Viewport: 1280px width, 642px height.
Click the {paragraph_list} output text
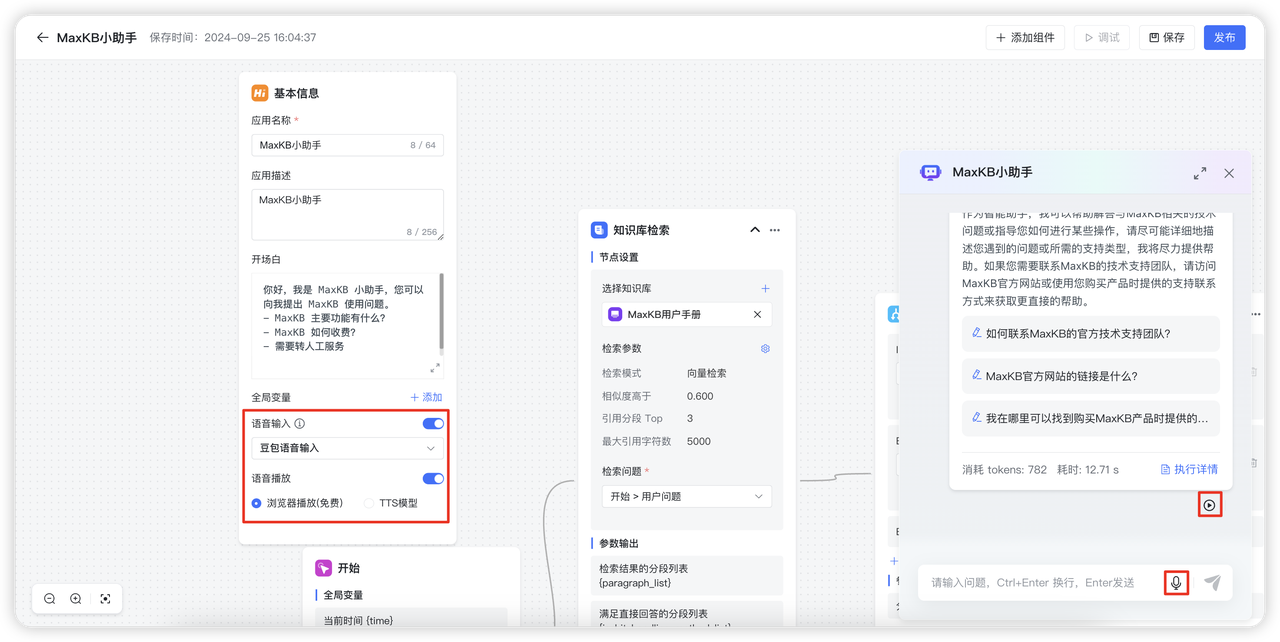pyautogui.click(x=635, y=583)
